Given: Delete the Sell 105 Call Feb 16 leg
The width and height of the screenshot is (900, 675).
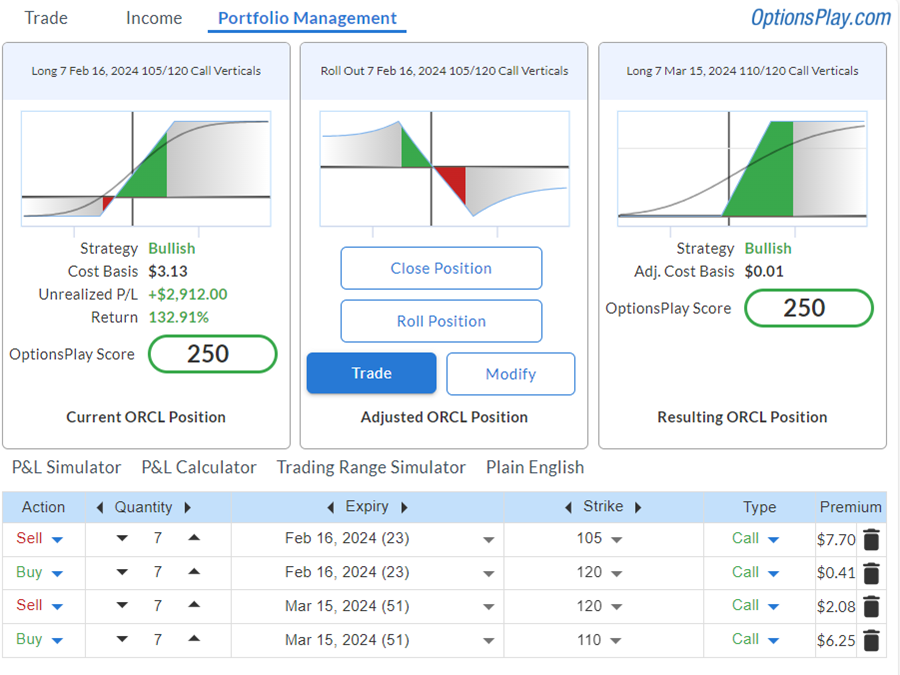Looking at the screenshot, I should (x=871, y=540).
